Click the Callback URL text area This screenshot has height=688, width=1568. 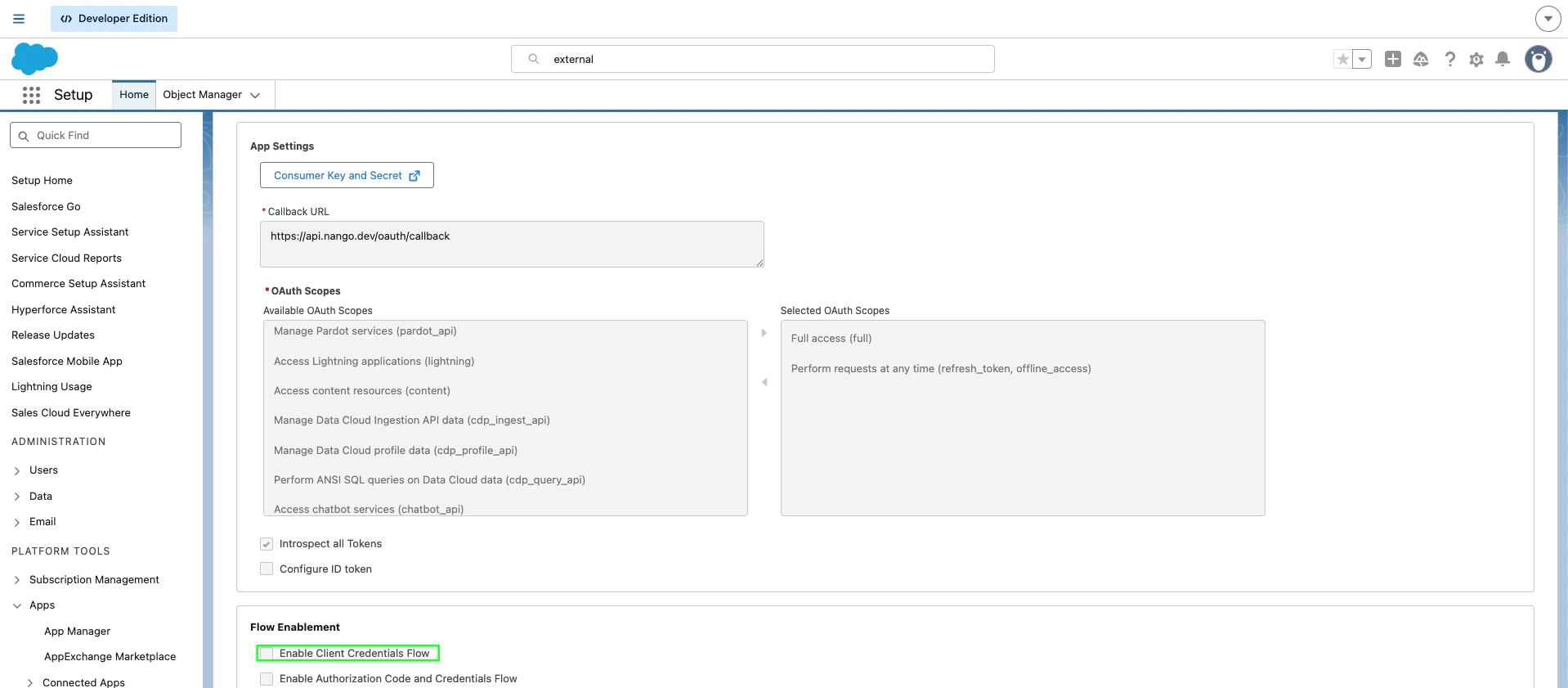512,244
